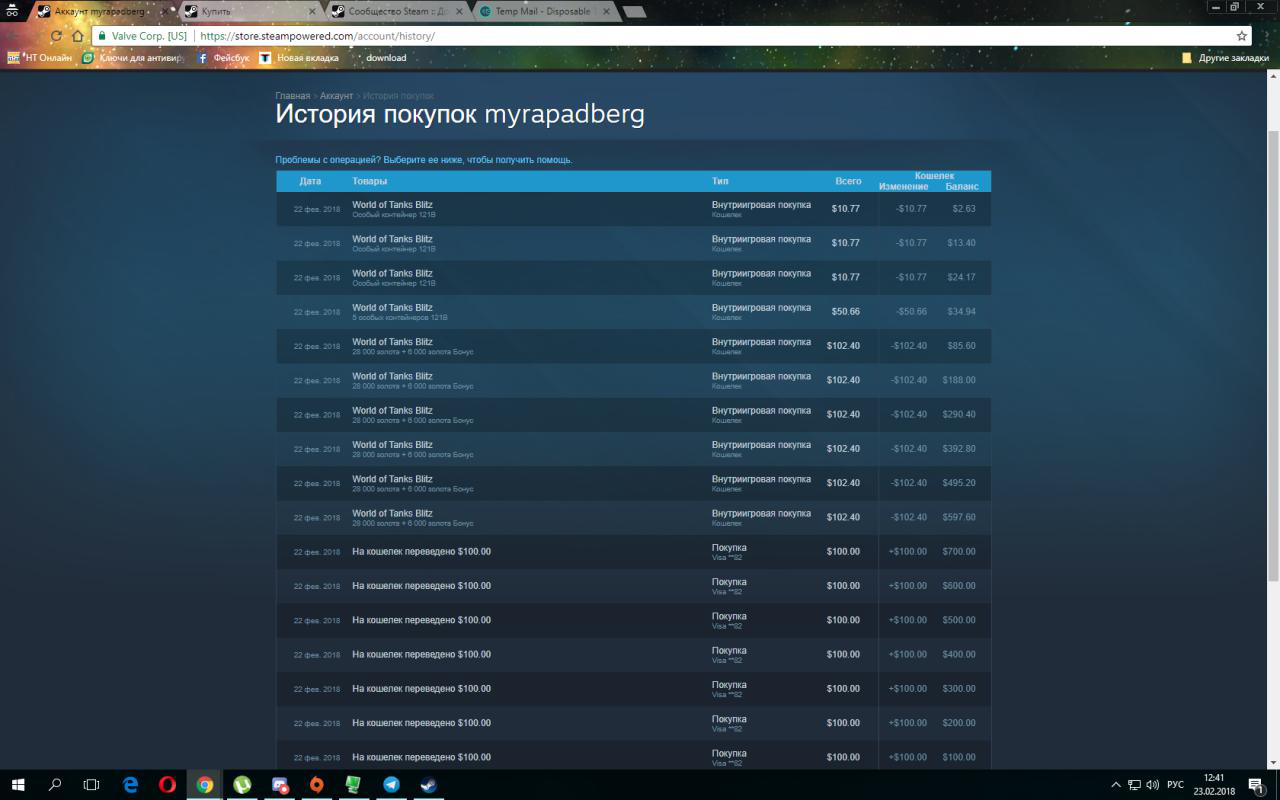Open Telegram from the taskbar
Viewport: 1280px width, 800px height.
click(391, 785)
